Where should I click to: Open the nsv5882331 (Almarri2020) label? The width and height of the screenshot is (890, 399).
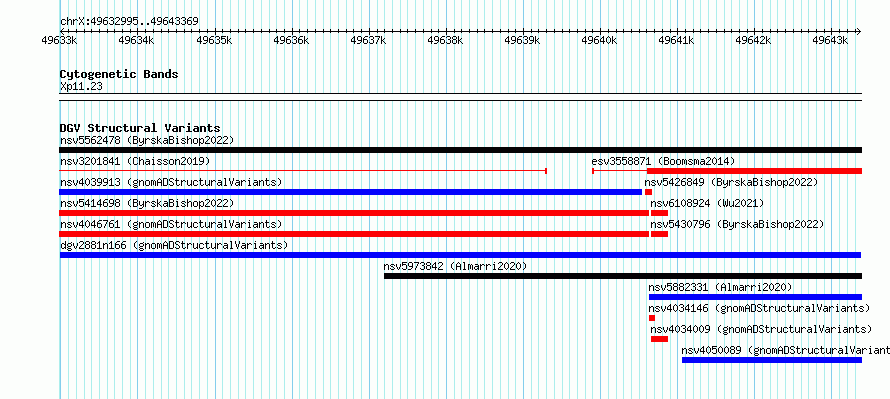coord(720,287)
